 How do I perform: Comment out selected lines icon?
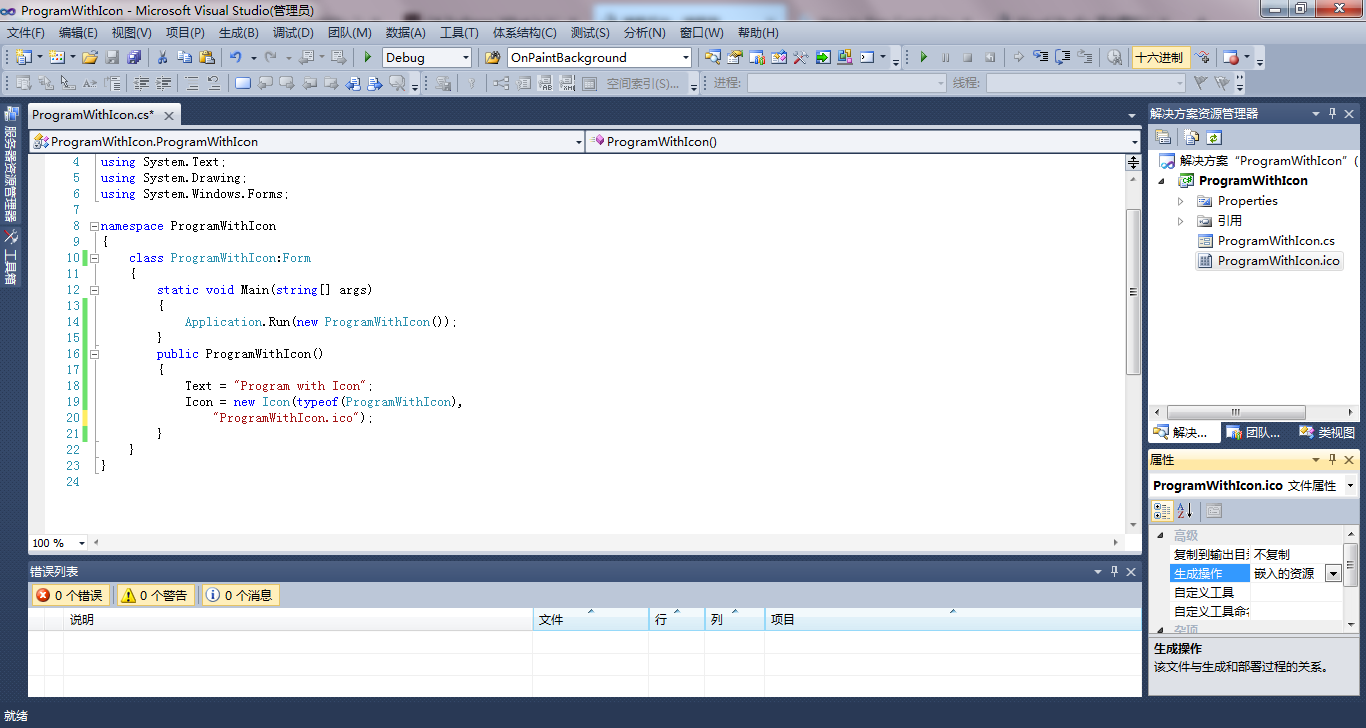pos(190,83)
